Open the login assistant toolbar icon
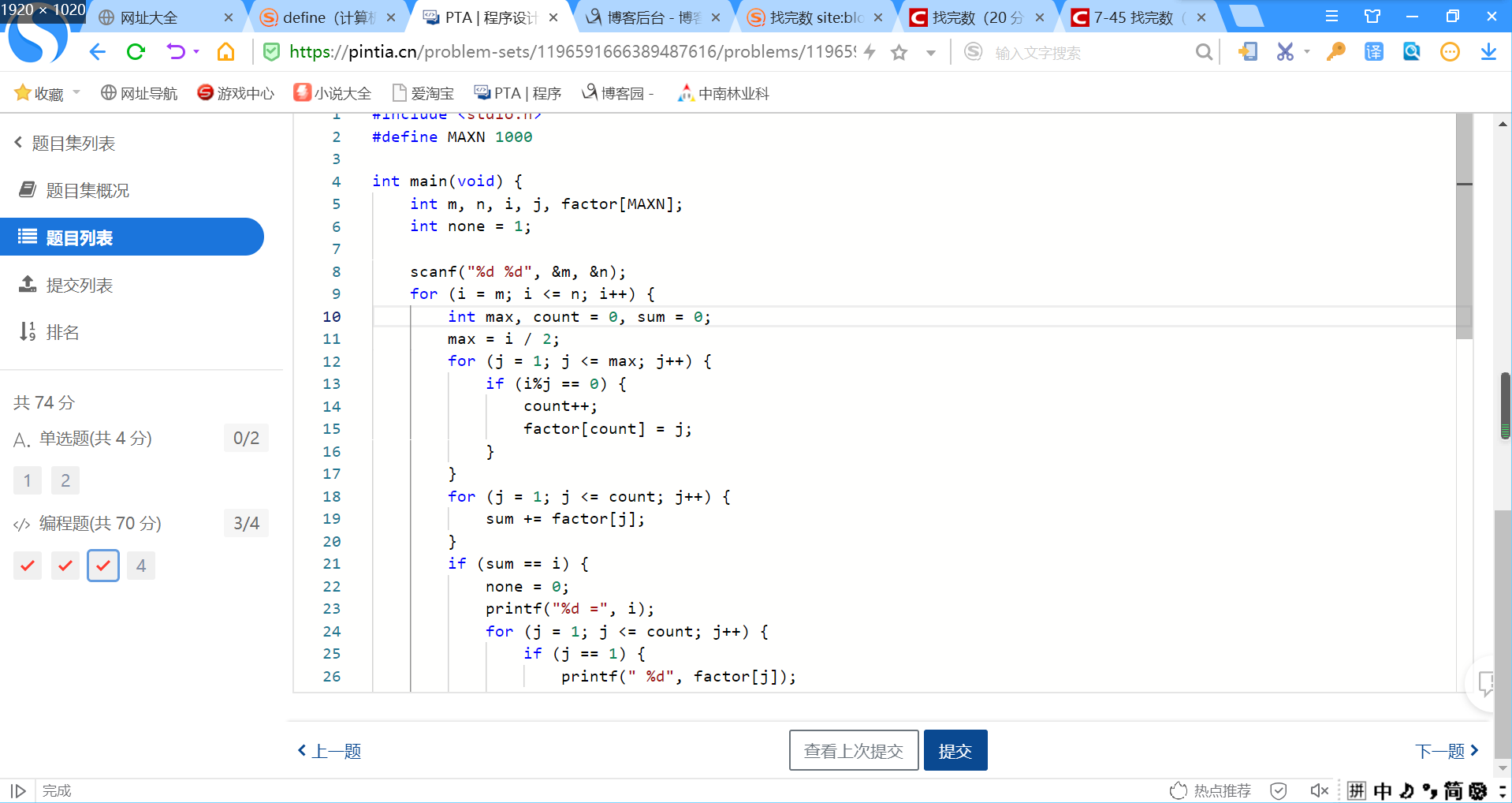The height and width of the screenshot is (803, 1512). click(x=1247, y=52)
